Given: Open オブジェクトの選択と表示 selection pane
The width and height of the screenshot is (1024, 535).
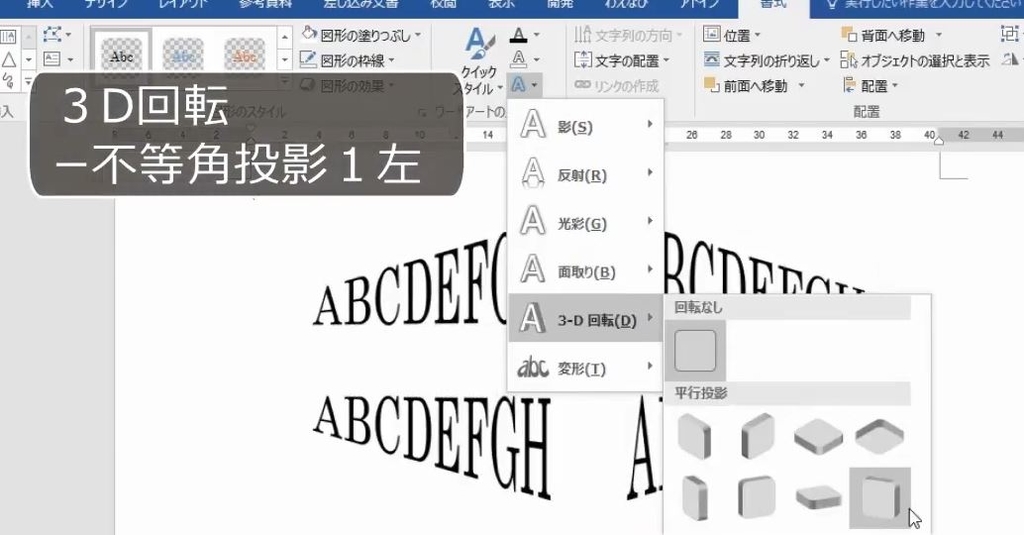Looking at the screenshot, I should point(915,61).
